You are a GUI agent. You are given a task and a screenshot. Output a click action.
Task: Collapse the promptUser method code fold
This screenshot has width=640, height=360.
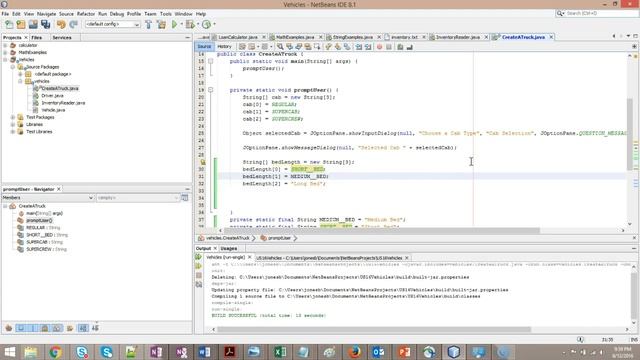click(x=211, y=90)
